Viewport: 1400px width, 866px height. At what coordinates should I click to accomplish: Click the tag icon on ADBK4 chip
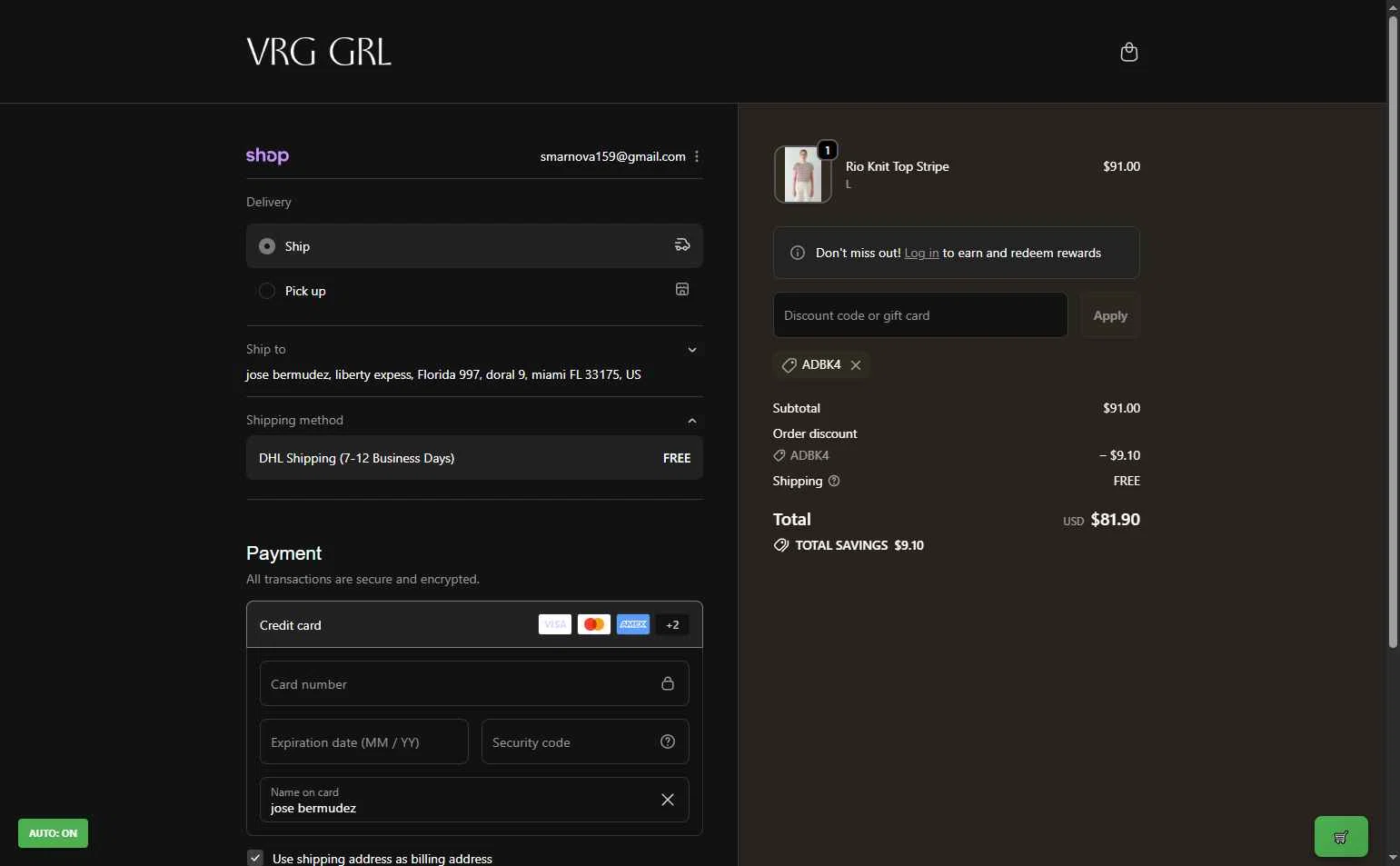789,365
